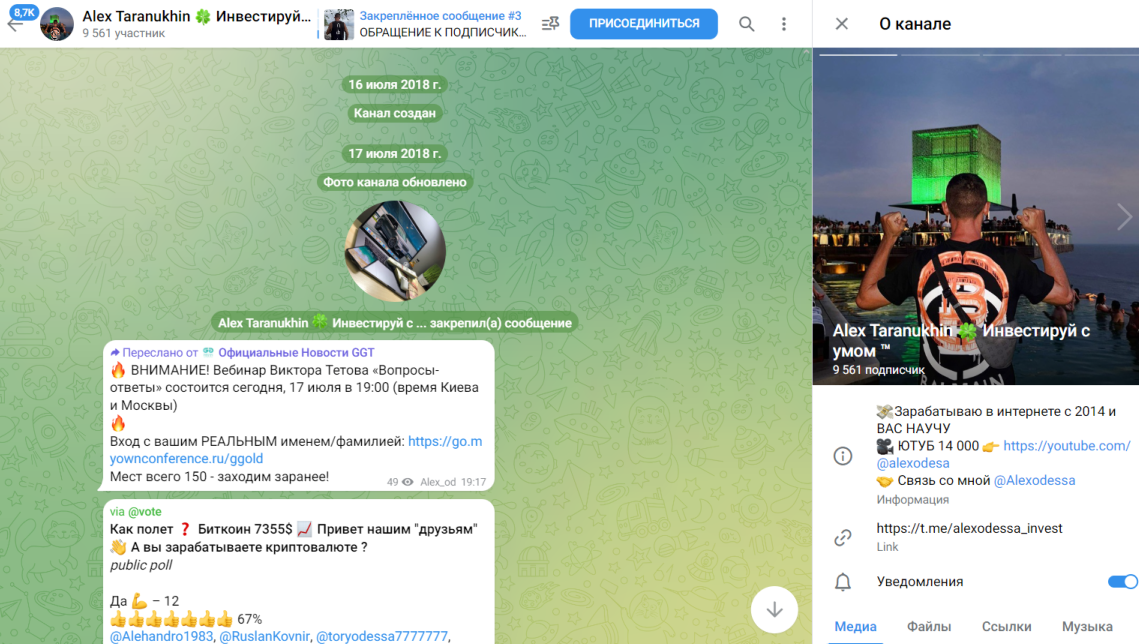This screenshot has height=644, width=1139.
Task: Click the link chain icon in info panel
Action: pyautogui.click(x=843, y=537)
